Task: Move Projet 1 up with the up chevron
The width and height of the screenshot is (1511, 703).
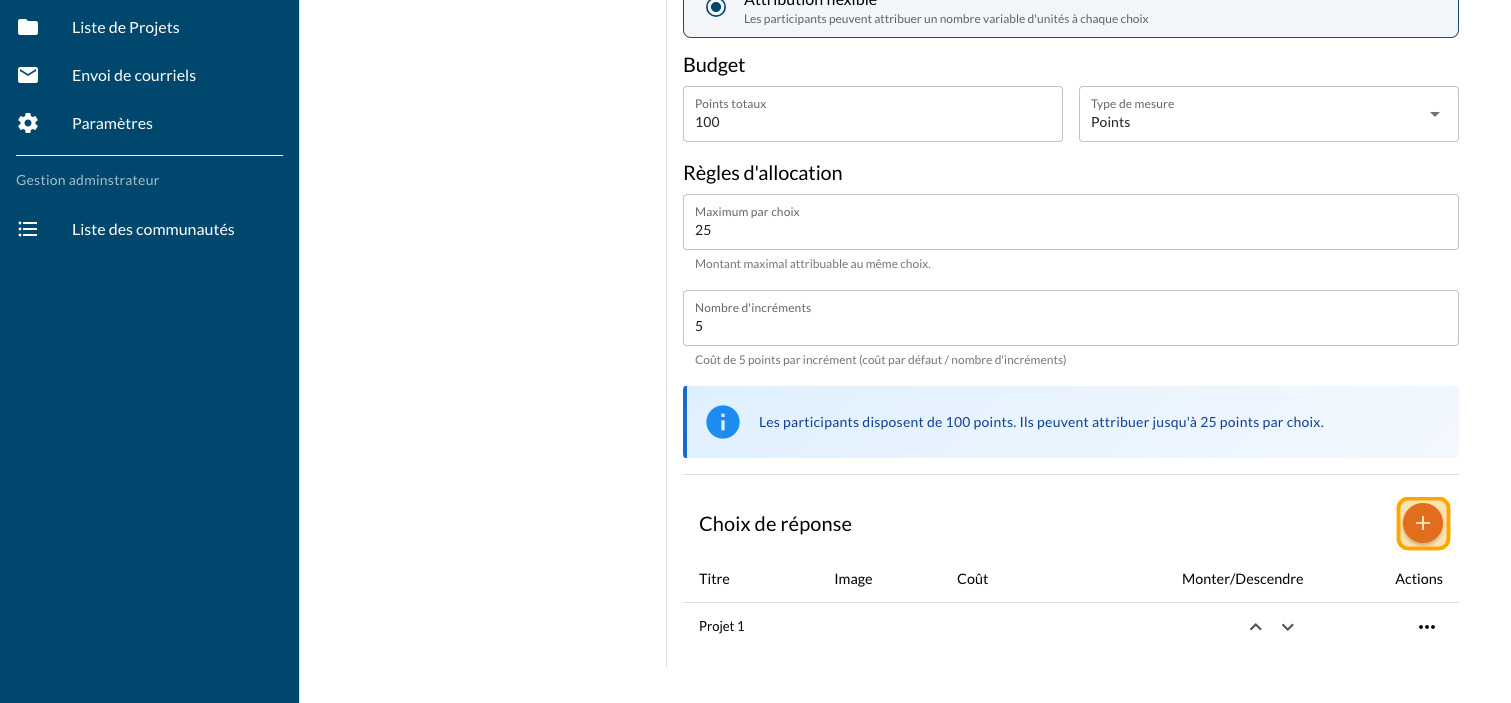Action: click(x=1255, y=627)
